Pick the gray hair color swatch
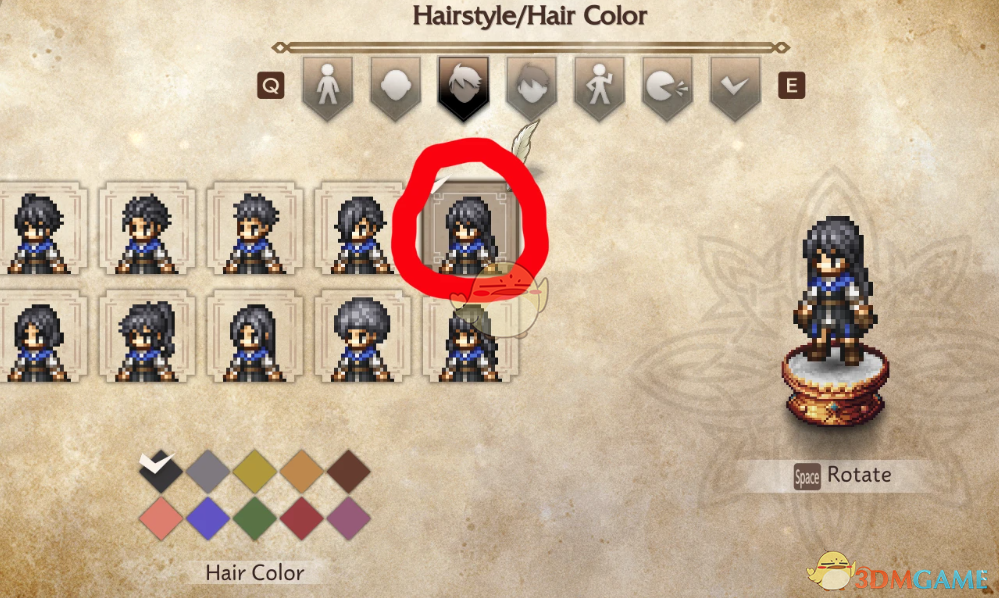The width and height of the screenshot is (999, 598). point(208,472)
